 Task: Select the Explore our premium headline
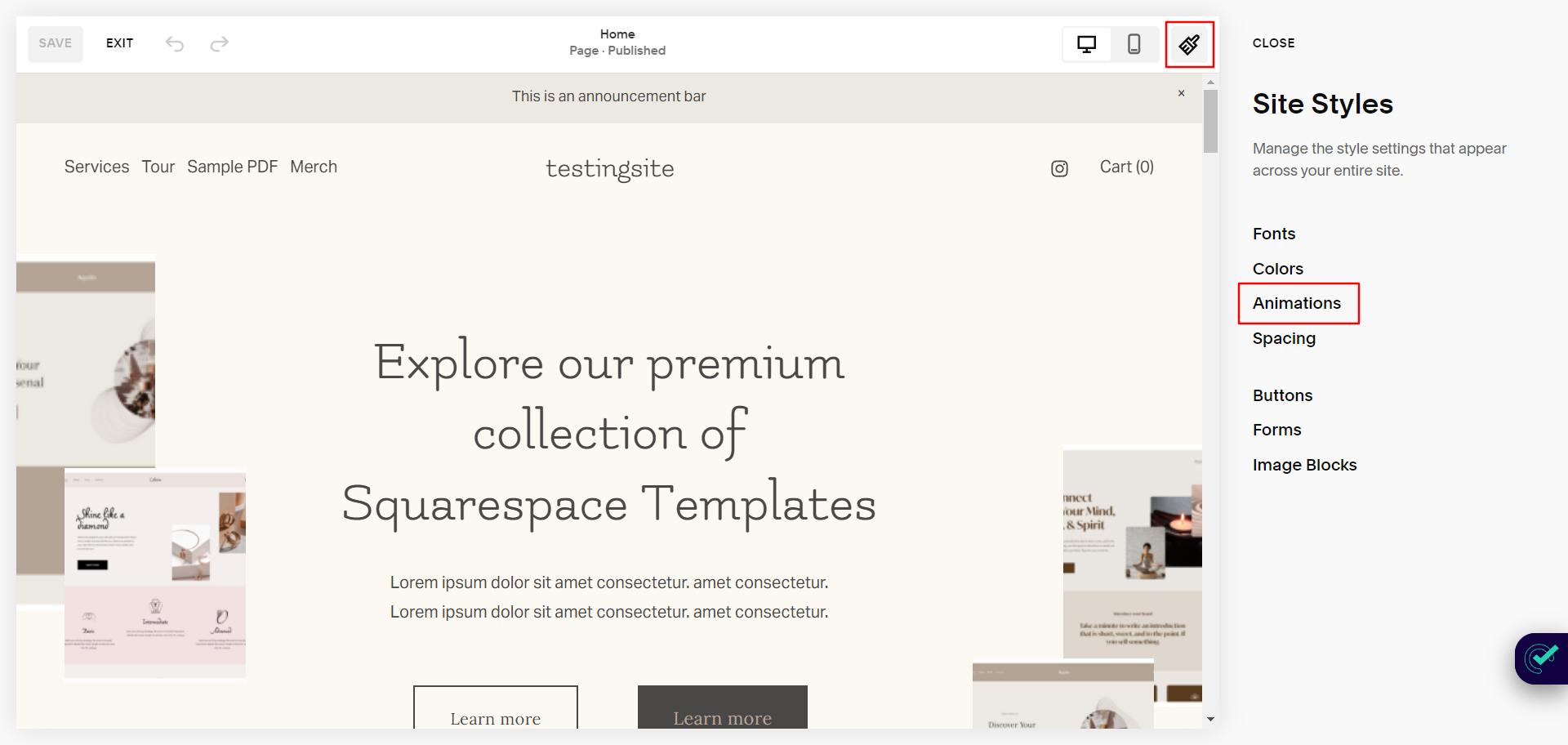[x=609, y=433]
